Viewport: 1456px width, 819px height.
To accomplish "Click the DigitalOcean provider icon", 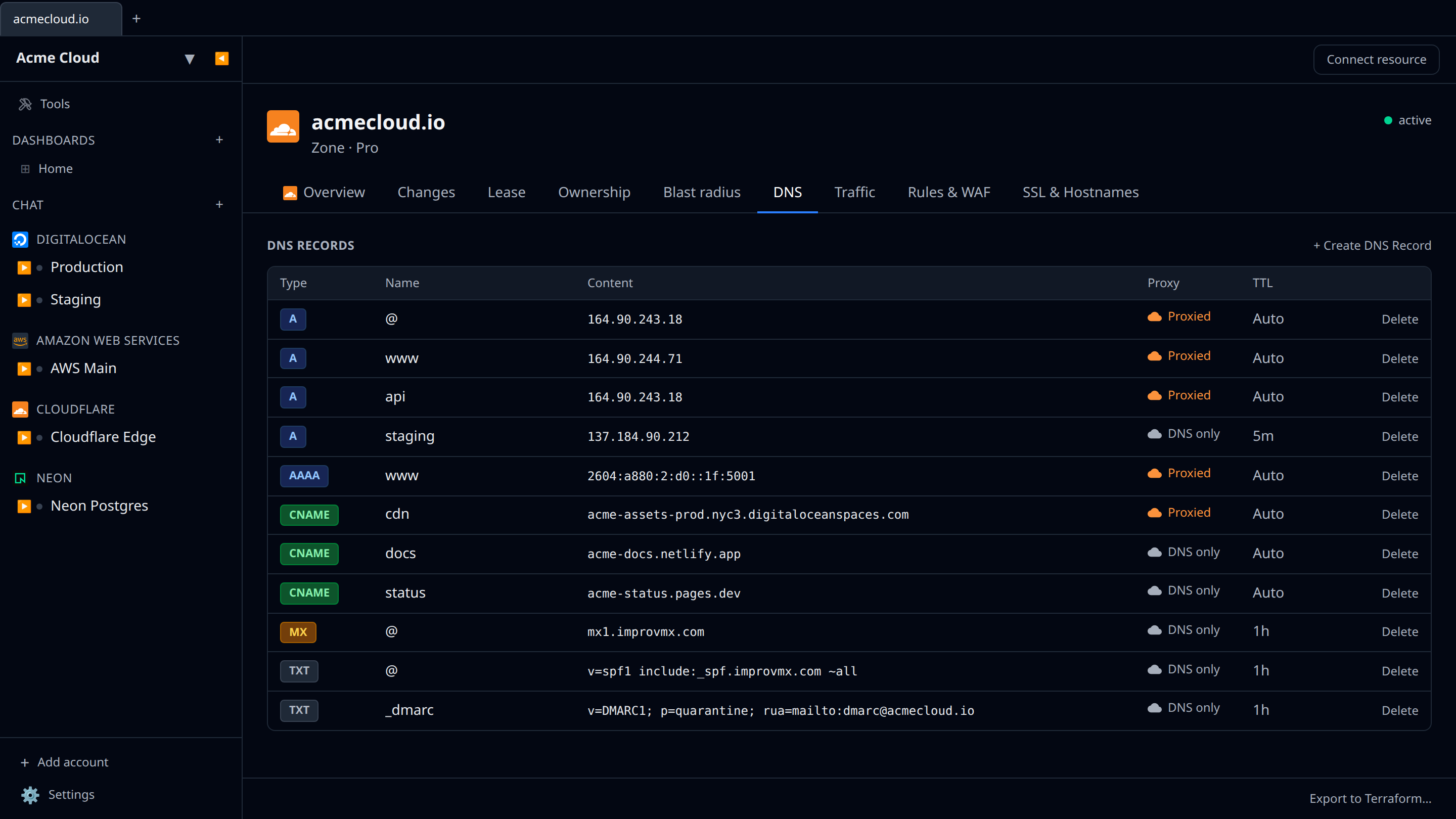I will 20,240.
